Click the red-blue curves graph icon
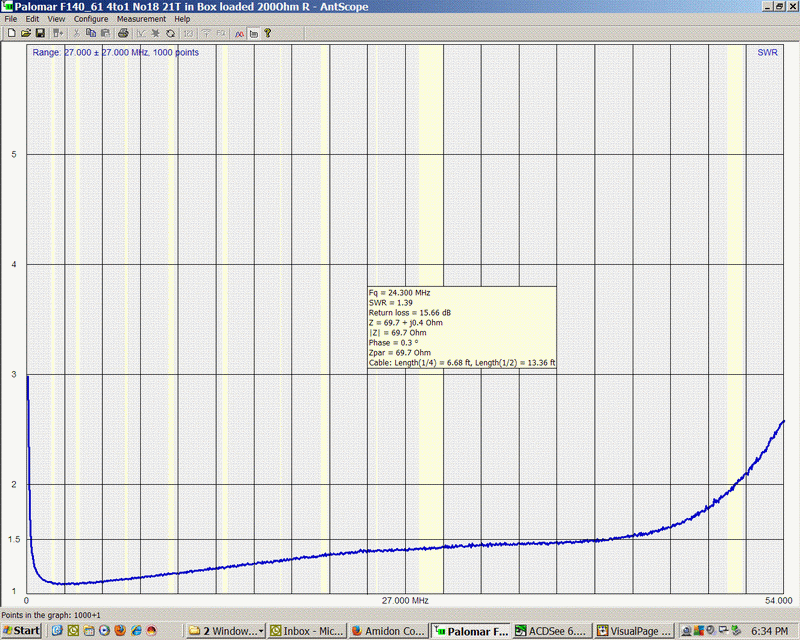Image resolution: width=800 pixels, height=640 pixels. 239,34
